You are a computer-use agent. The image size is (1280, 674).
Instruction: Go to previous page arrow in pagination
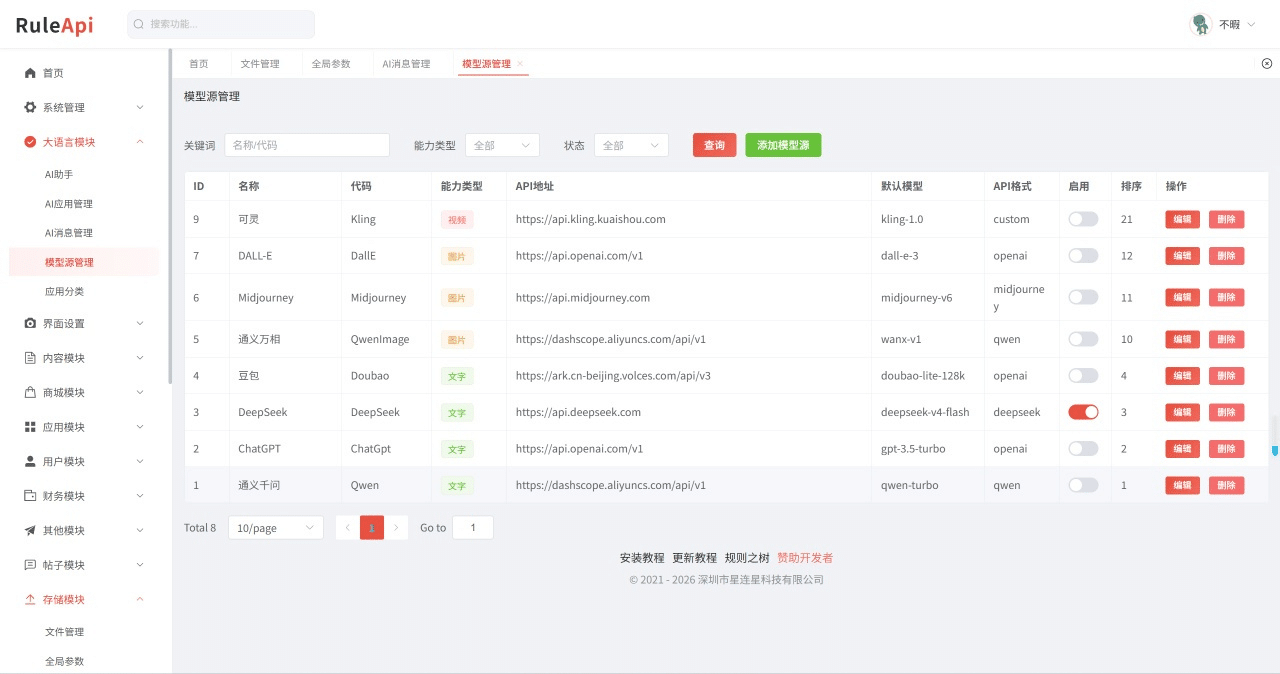[347, 527]
